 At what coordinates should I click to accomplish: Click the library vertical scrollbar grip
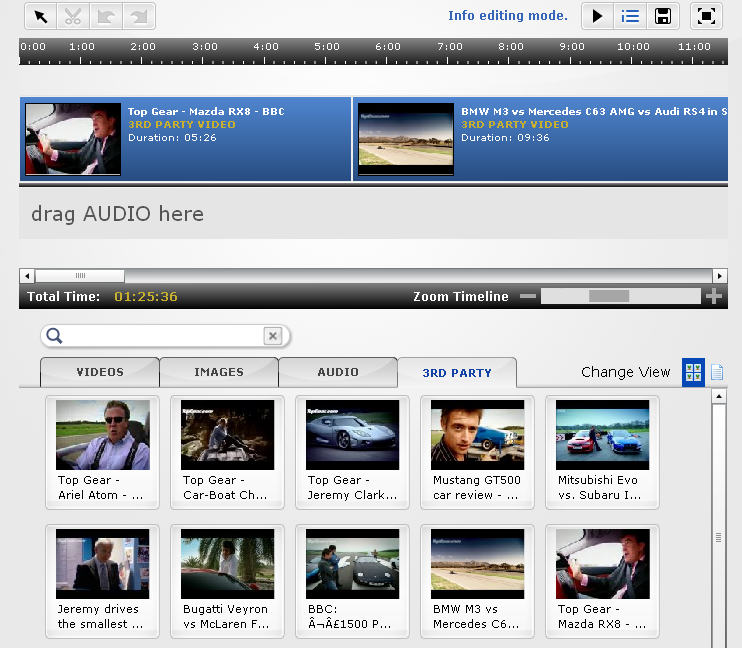pyautogui.click(x=718, y=537)
